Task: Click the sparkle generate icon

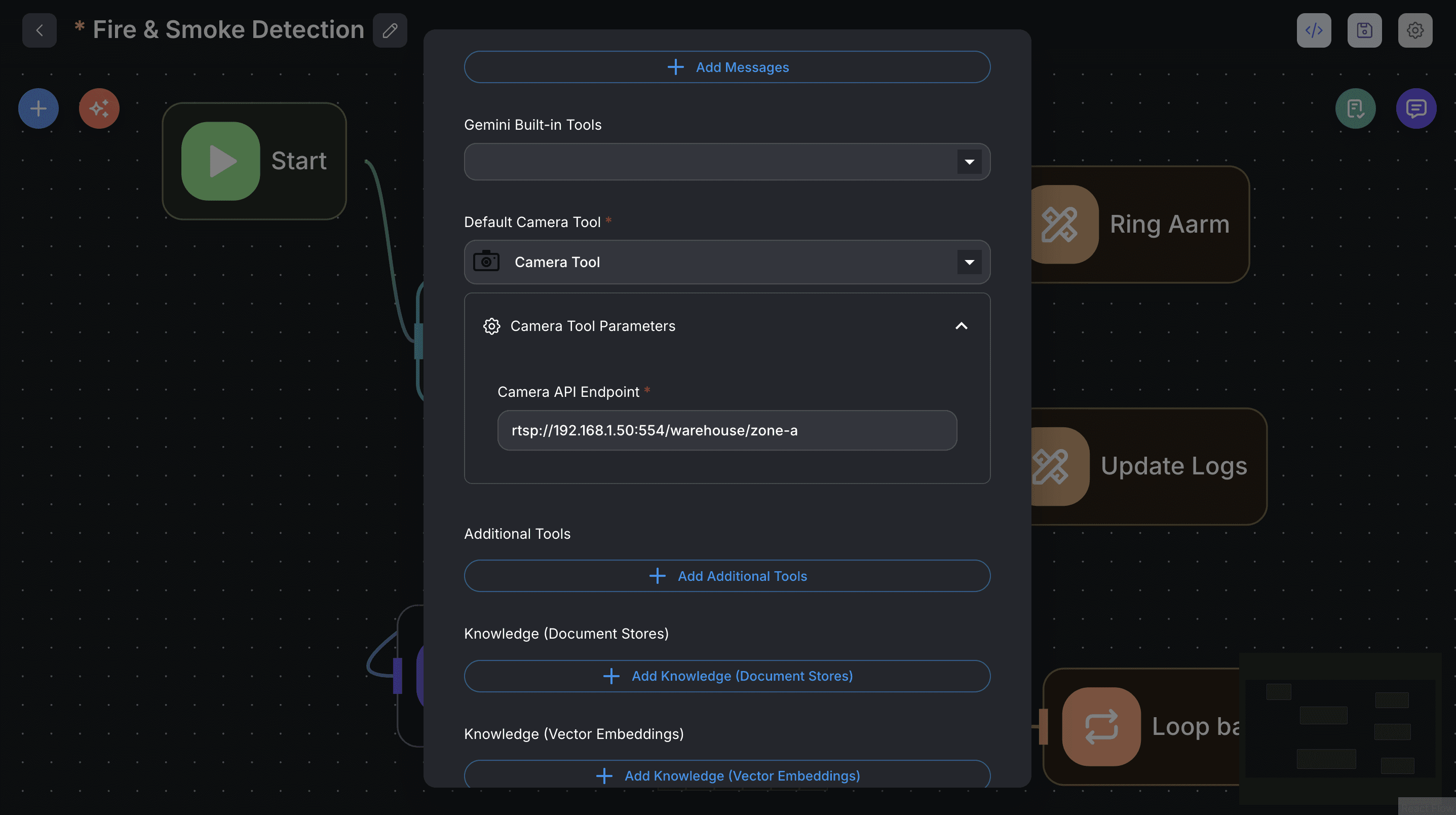Action: [x=99, y=108]
